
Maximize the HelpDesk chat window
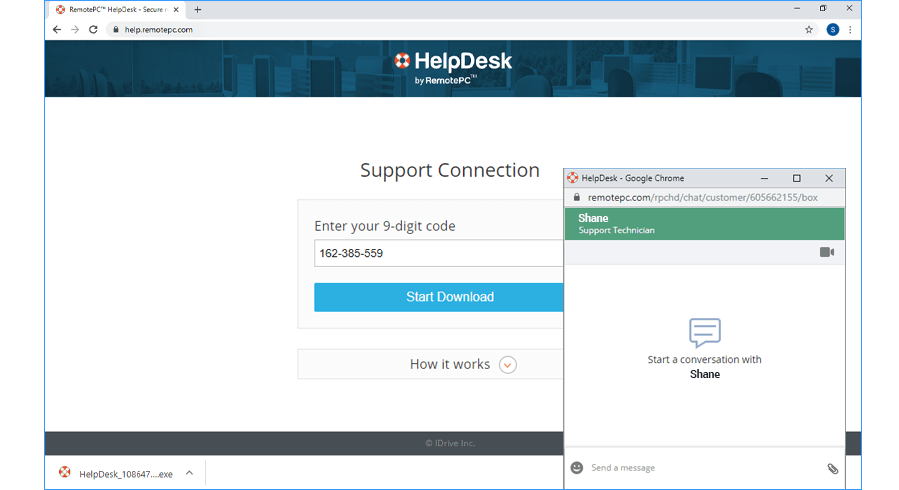pyautogui.click(x=796, y=178)
